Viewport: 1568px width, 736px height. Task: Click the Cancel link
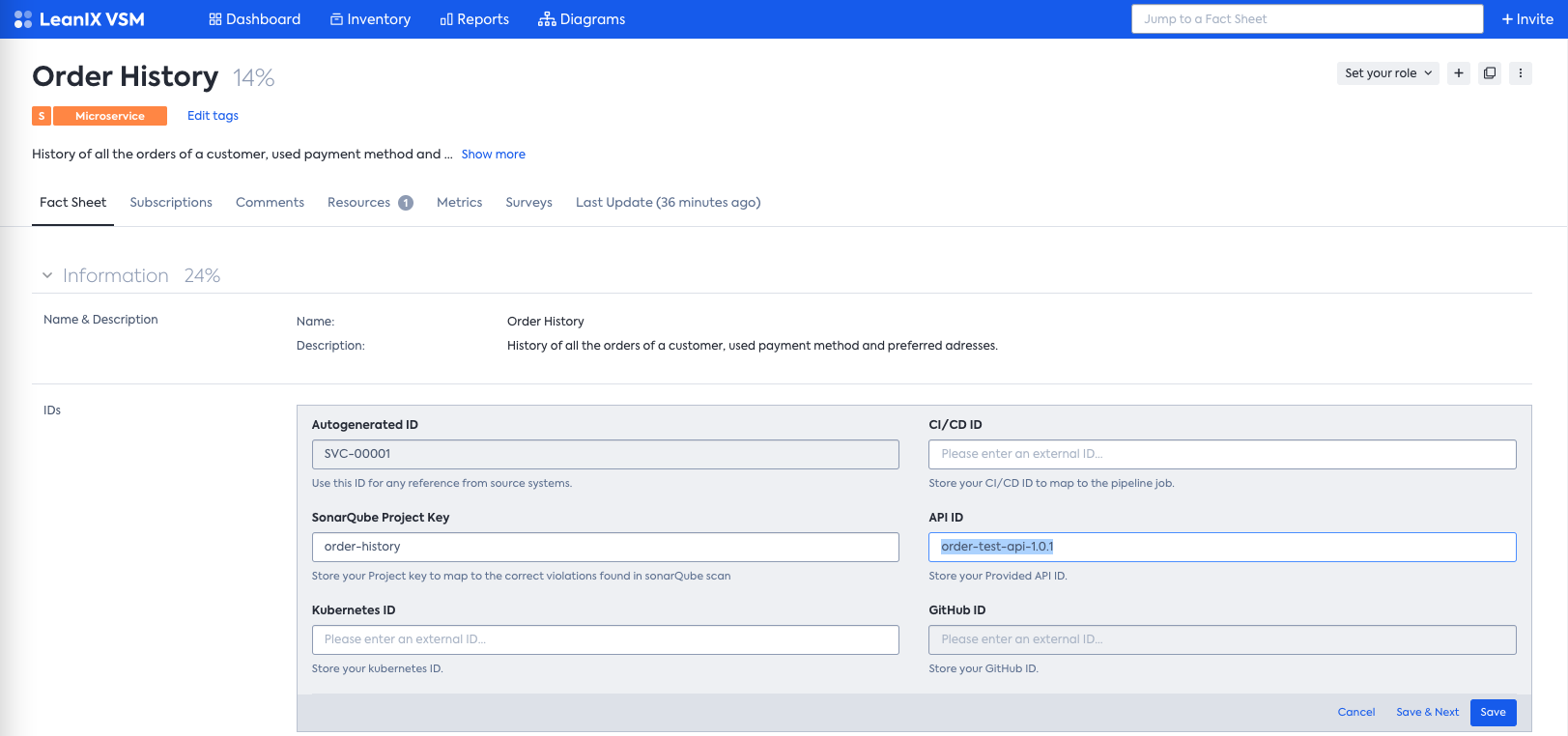1356,713
